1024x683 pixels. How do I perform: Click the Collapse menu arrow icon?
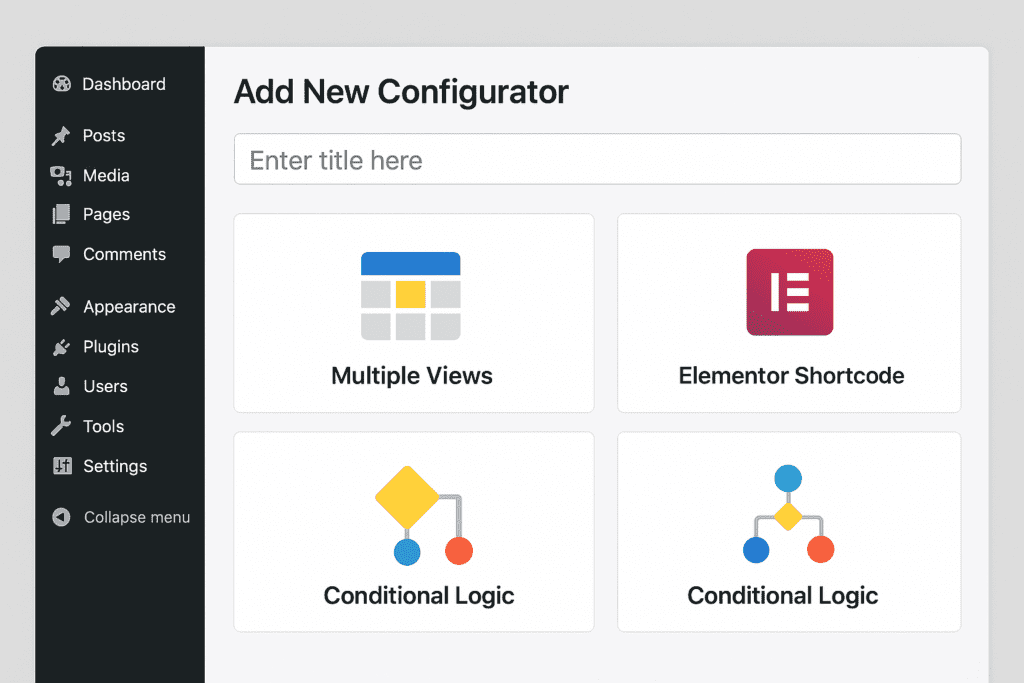62,518
